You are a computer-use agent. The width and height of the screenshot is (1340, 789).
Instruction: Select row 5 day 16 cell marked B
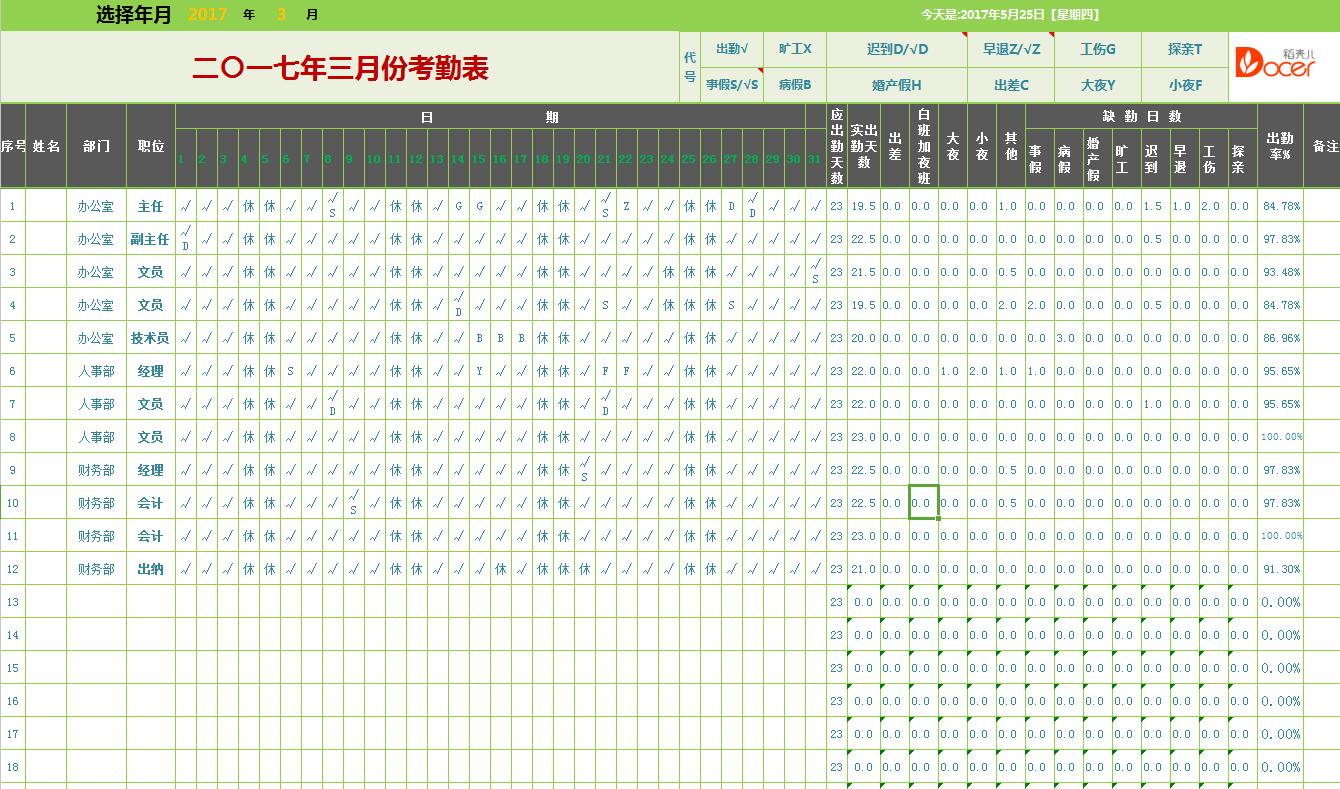[500, 338]
